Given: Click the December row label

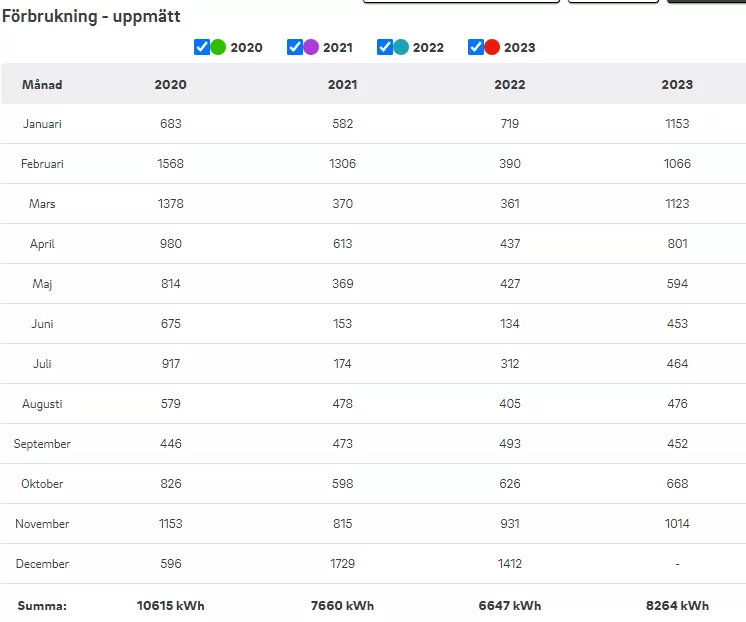Looking at the screenshot, I should (42, 564).
